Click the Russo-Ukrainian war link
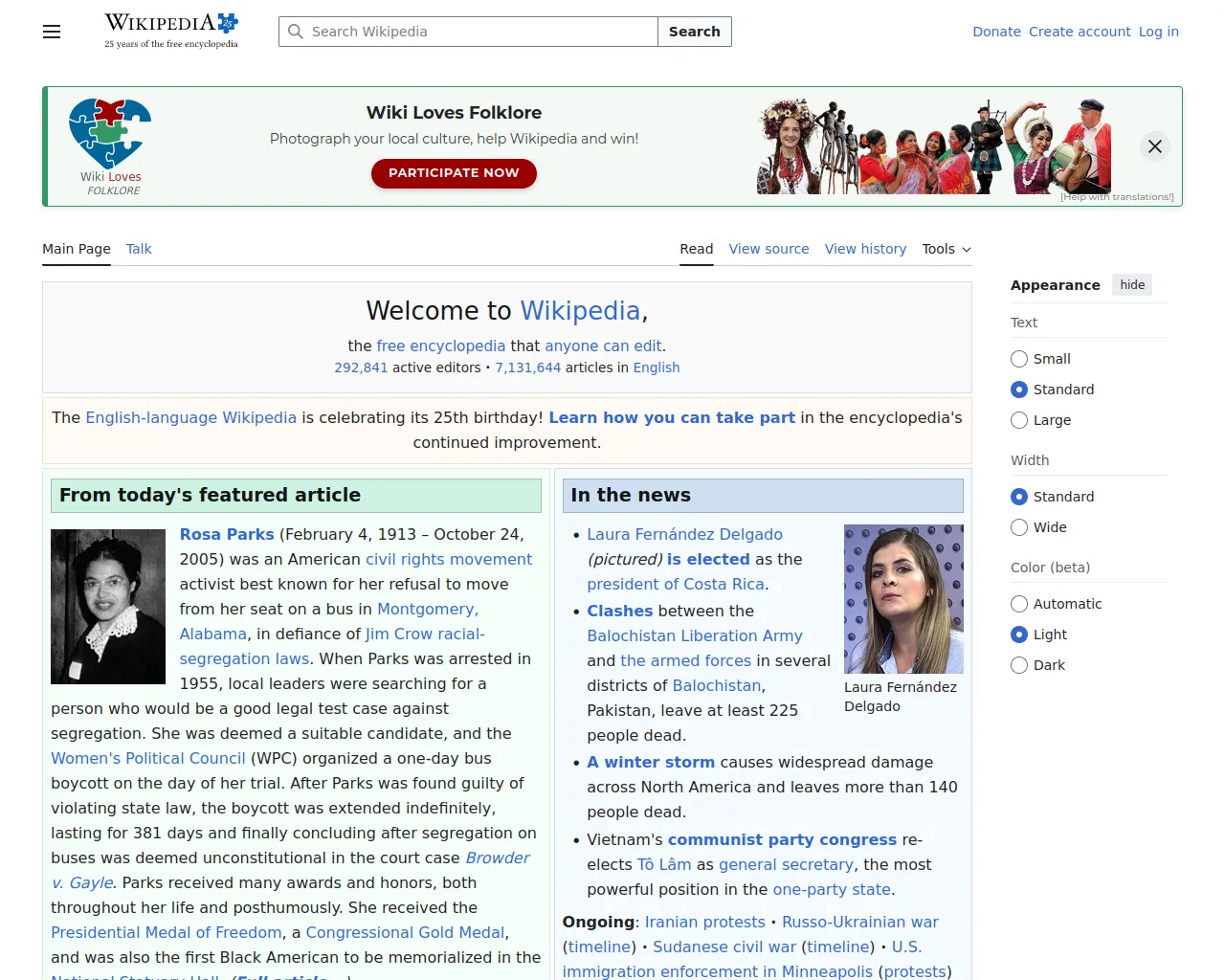 click(860, 922)
